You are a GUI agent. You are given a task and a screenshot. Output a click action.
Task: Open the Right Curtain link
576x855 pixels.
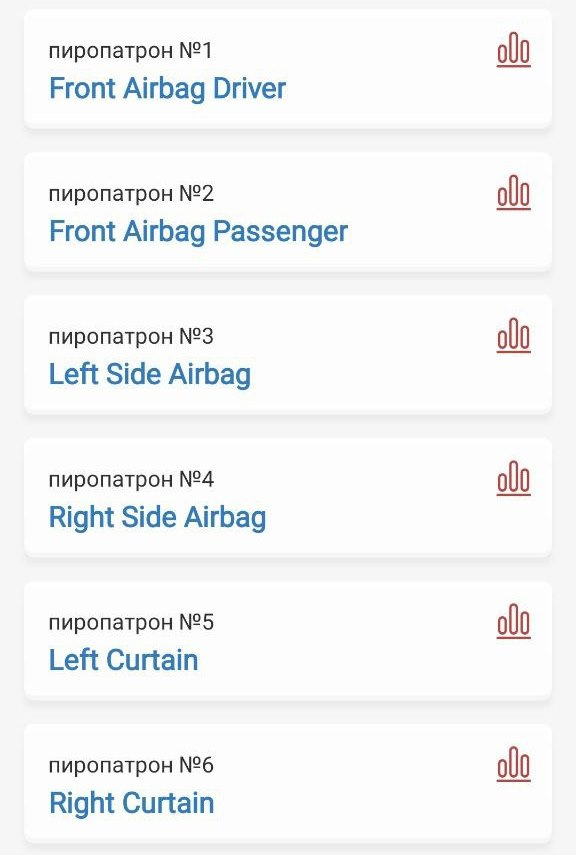tap(131, 803)
